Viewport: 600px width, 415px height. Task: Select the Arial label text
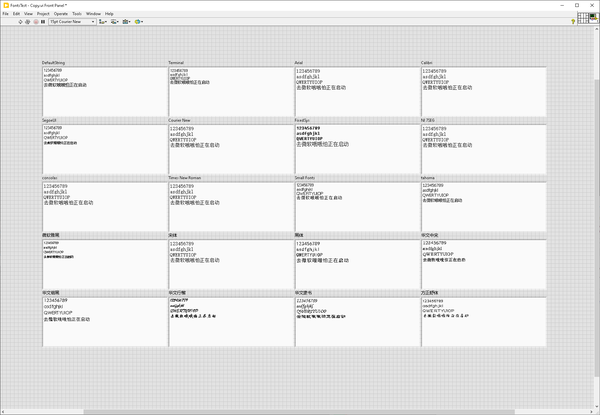point(298,63)
